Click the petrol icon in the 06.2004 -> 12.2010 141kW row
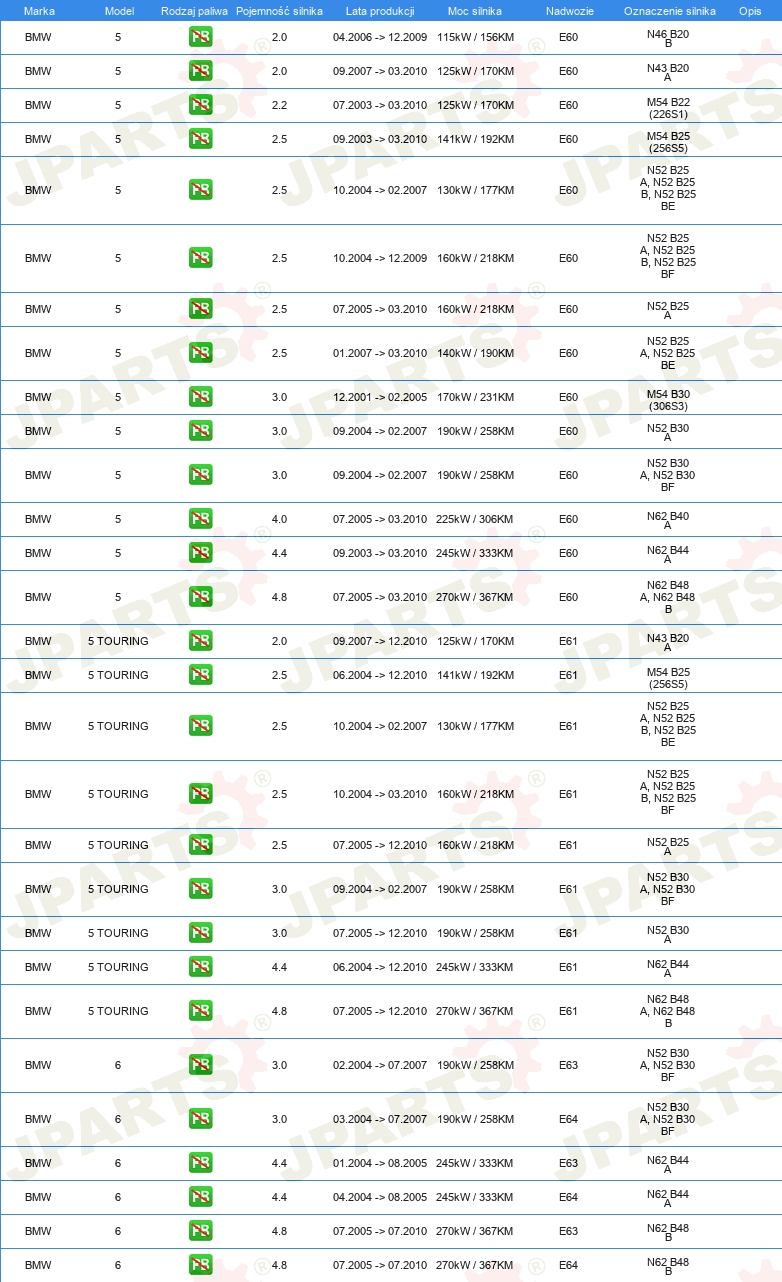This screenshot has height=1282, width=782. [200, 675]
